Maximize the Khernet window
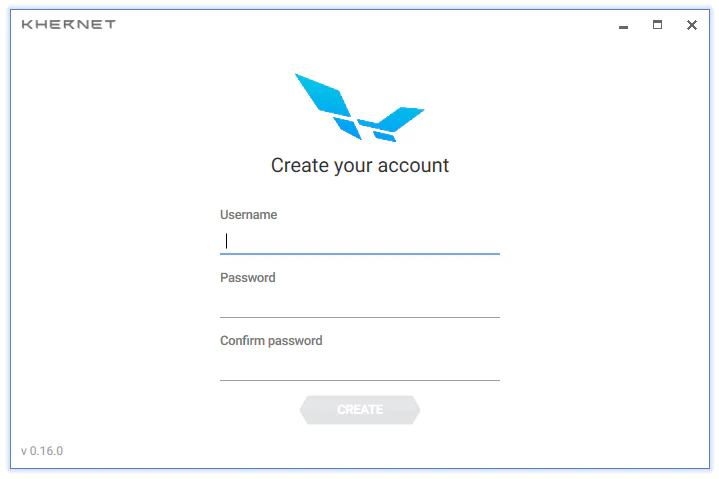Image resolution: width=719 pixels, height=479 pixels. coord(657,25)
